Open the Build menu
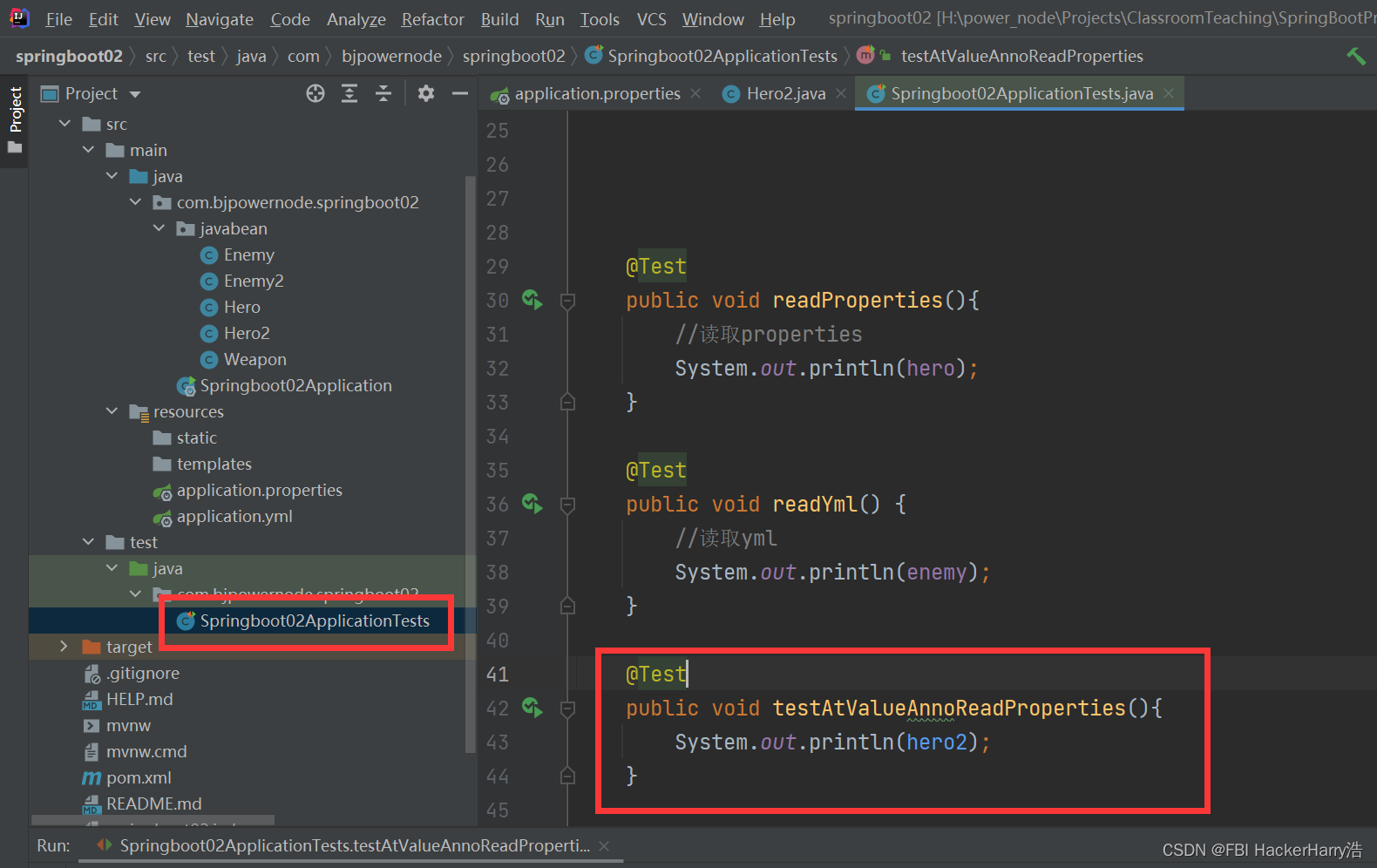 [500, 19]
